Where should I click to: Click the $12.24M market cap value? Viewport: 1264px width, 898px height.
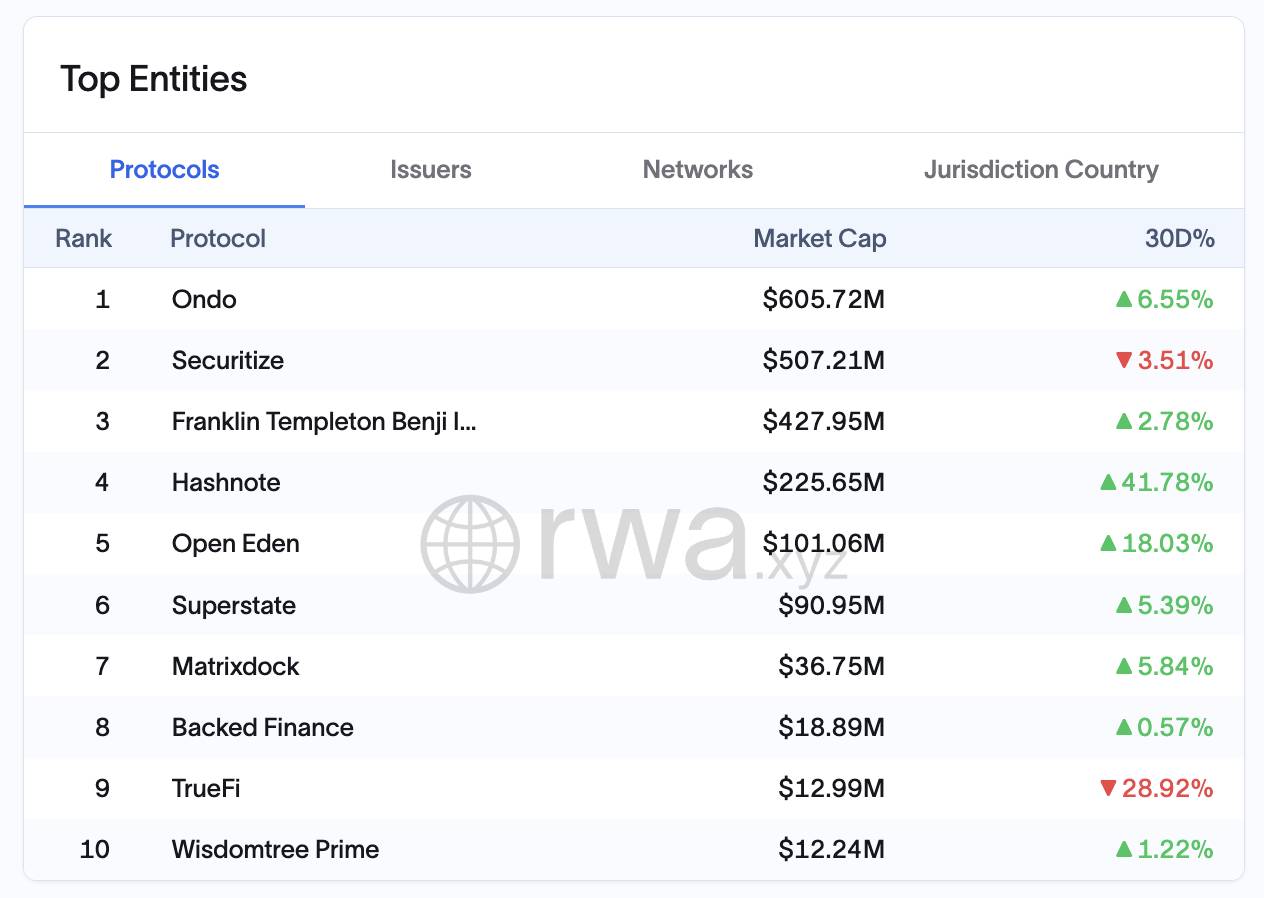coord(832,849)
